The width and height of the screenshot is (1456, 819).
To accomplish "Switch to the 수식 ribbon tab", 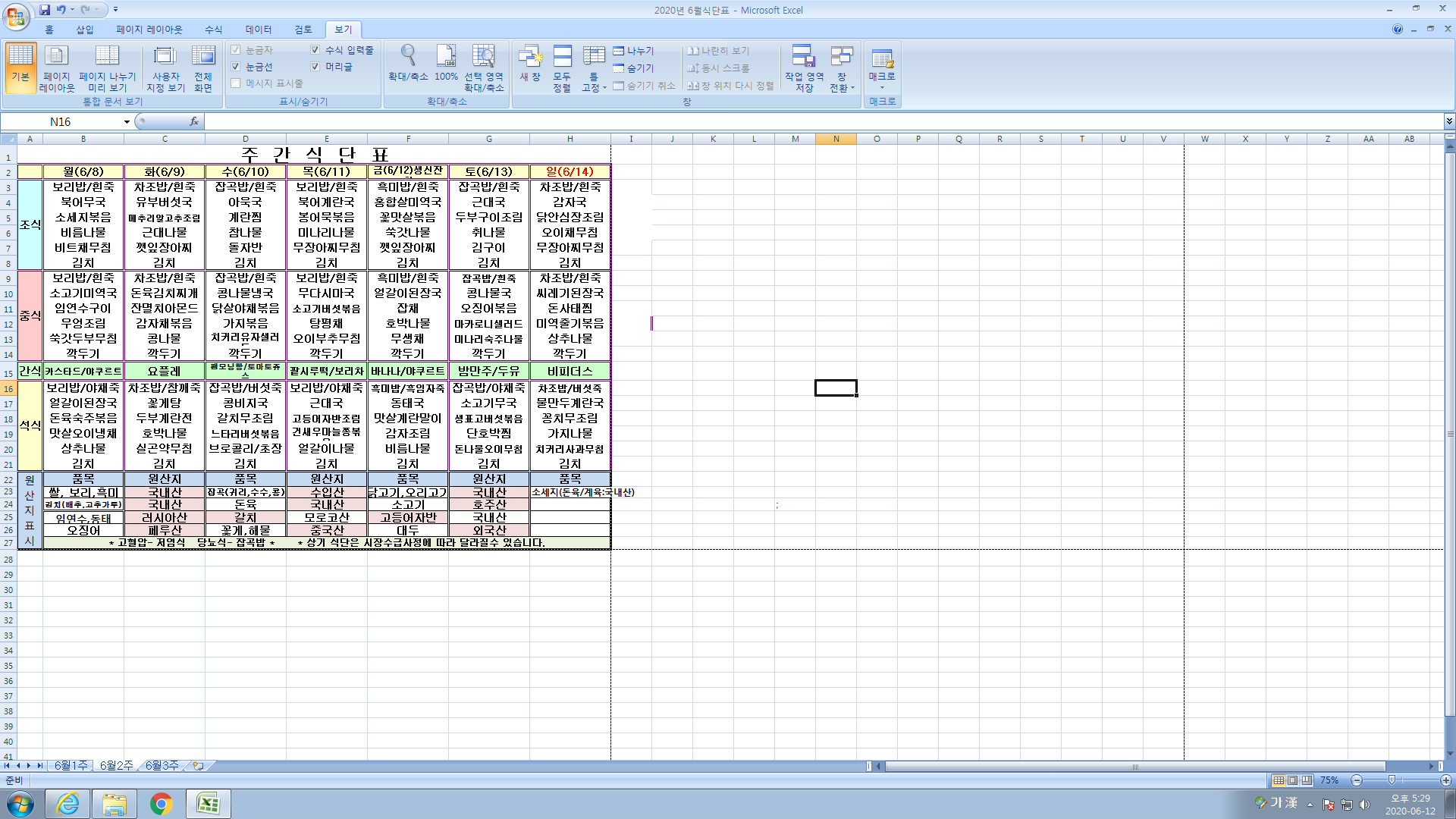I will click(213, 30).
